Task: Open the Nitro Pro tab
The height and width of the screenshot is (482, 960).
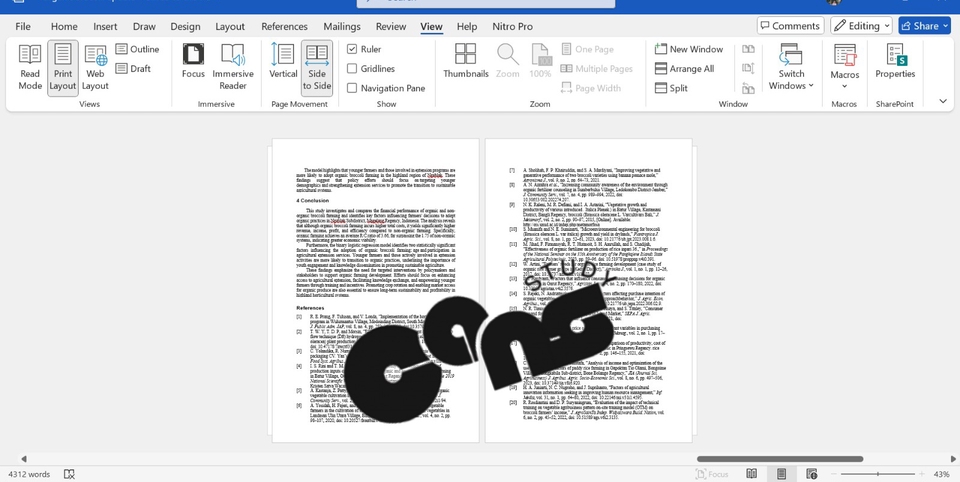Action: (512, 26)
